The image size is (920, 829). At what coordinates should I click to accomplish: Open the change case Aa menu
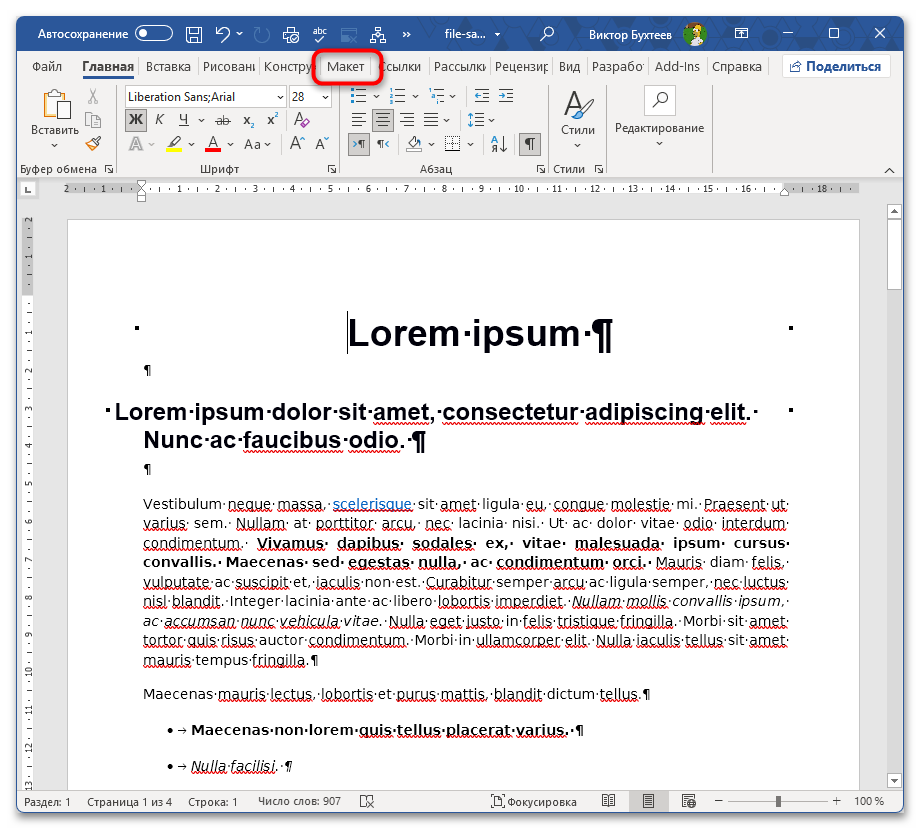[x=257, y=144]
